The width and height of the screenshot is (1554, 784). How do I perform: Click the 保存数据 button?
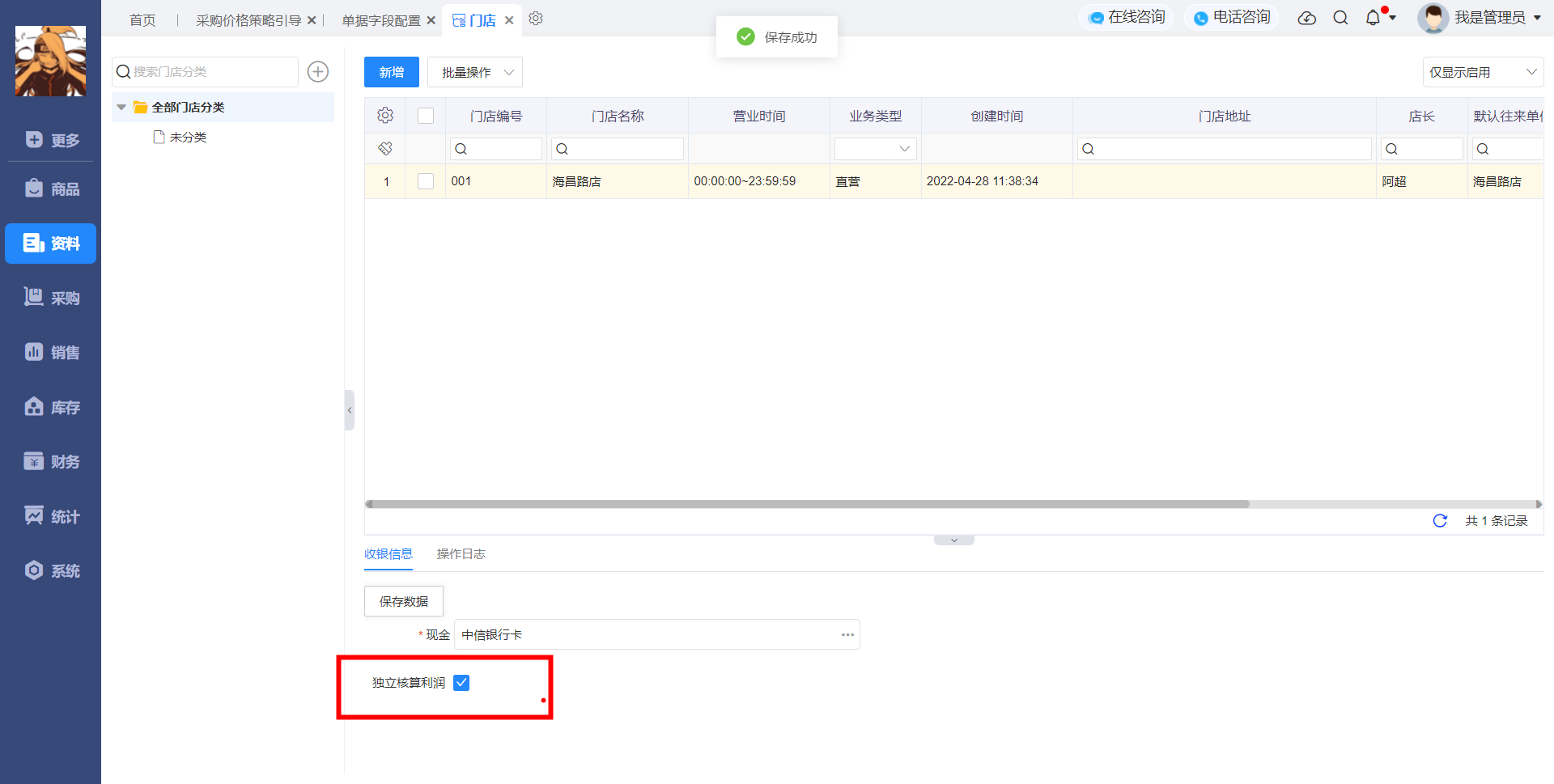404,601
